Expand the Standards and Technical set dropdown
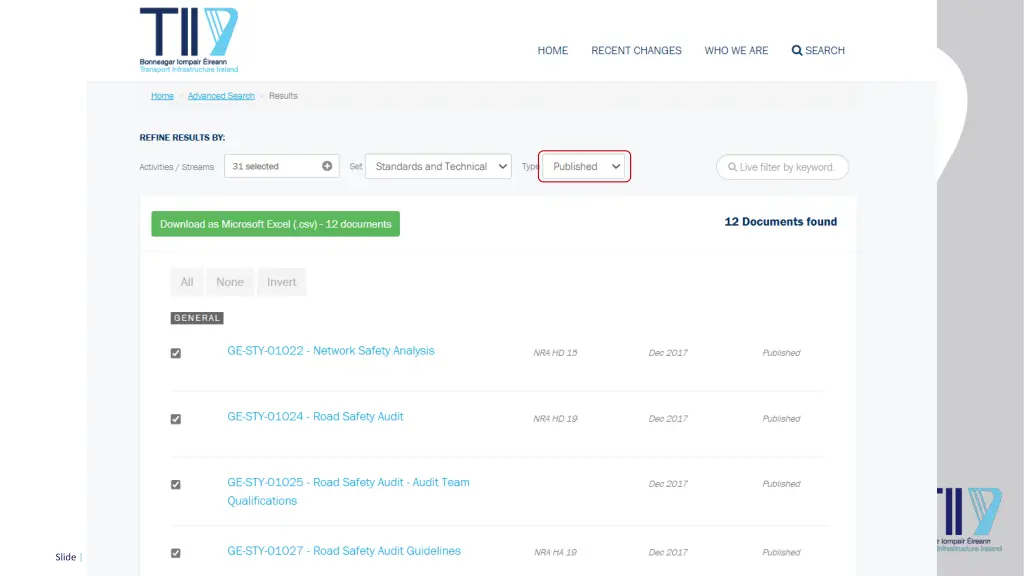The height and width of the screenshot is (576, 1024). pyautogui.click(x=438, y=167)
